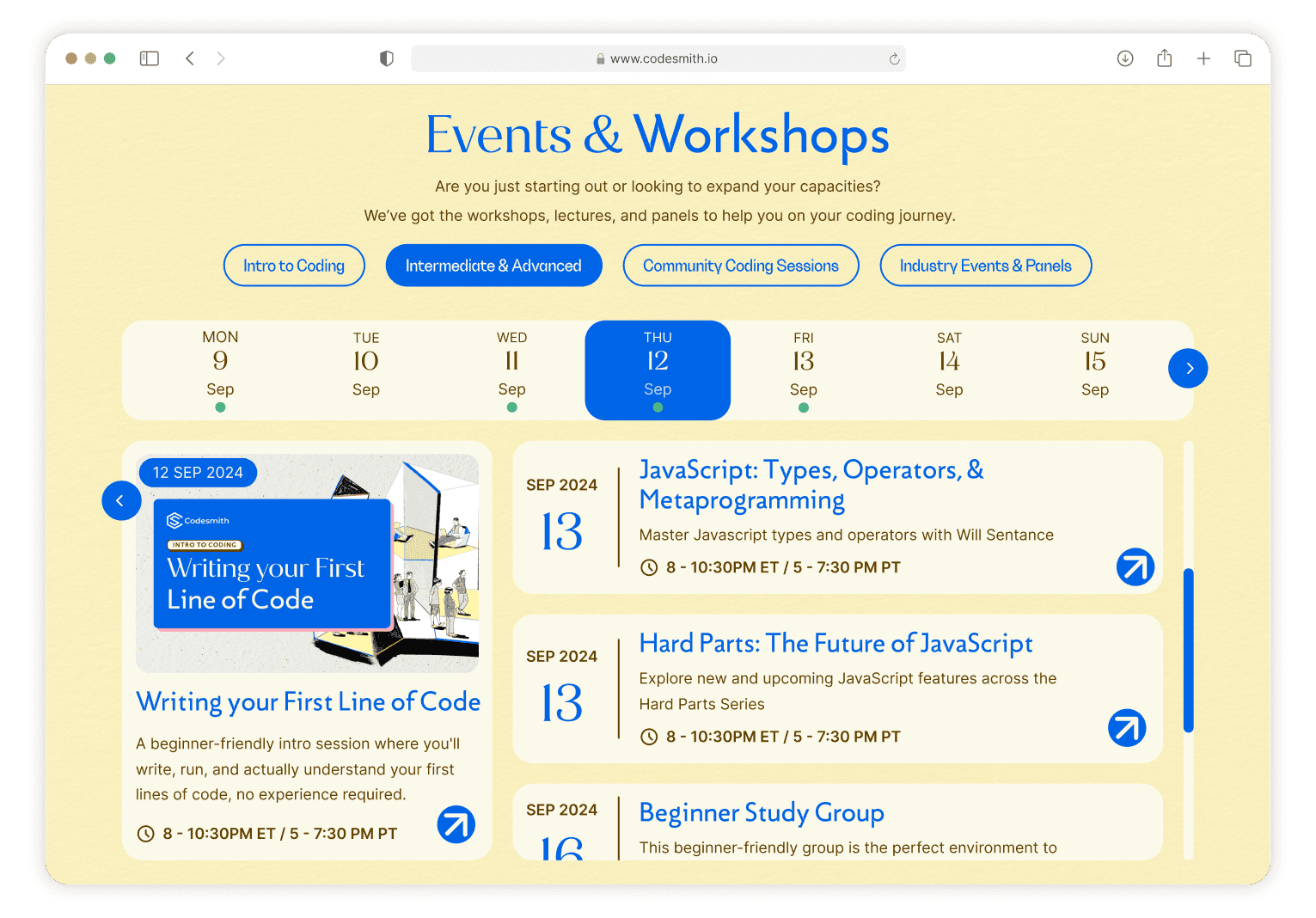Choose Friday 13 Sep in the calendar

coord(804,370)
